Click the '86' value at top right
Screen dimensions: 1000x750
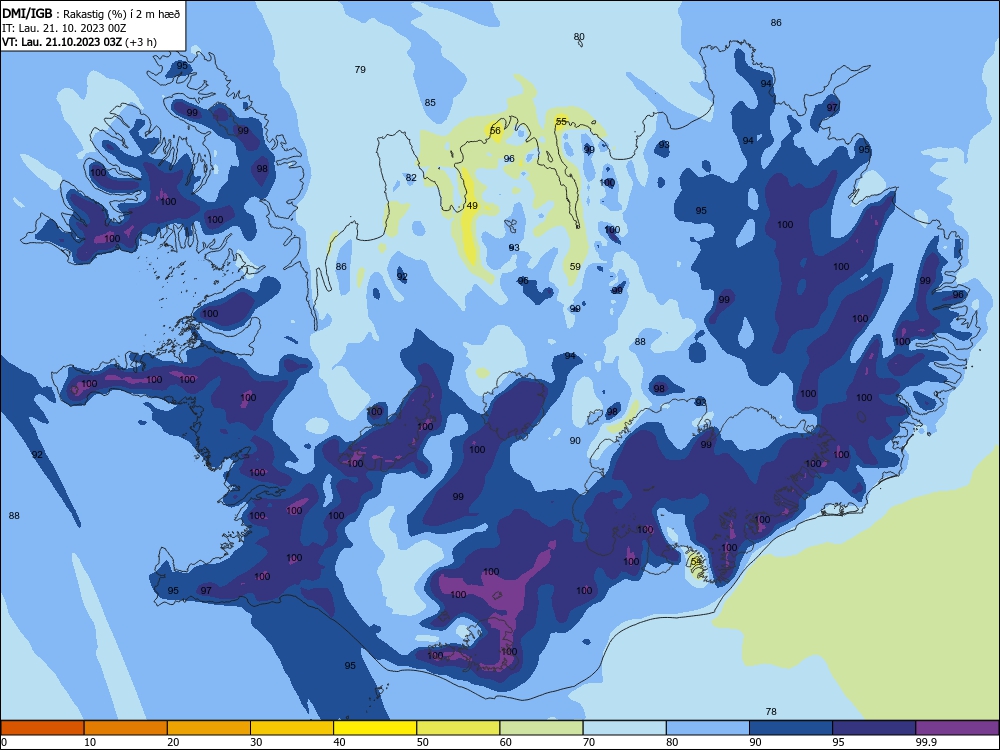[x=776, y=22]
